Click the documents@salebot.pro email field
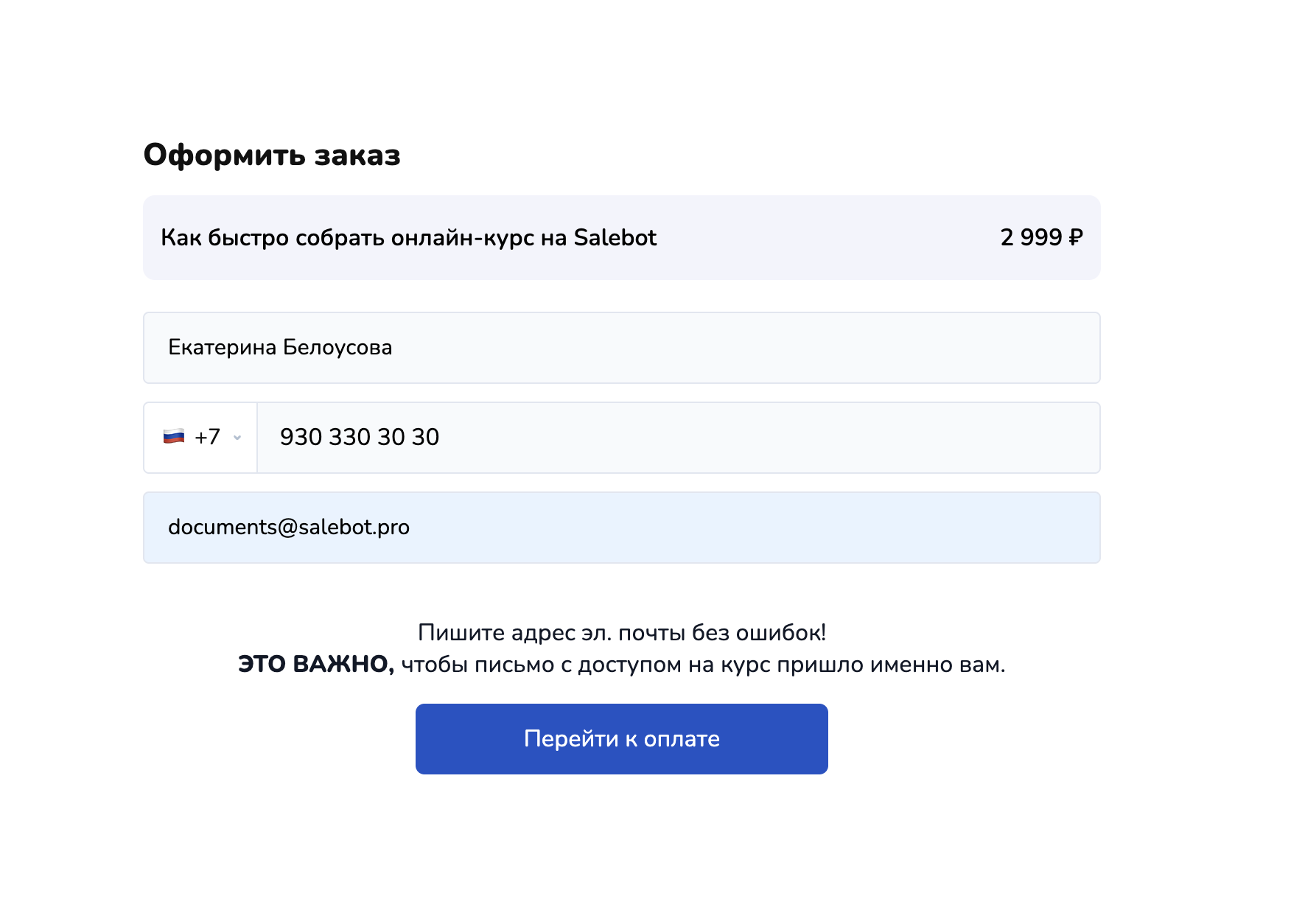 tap(621, 528)
